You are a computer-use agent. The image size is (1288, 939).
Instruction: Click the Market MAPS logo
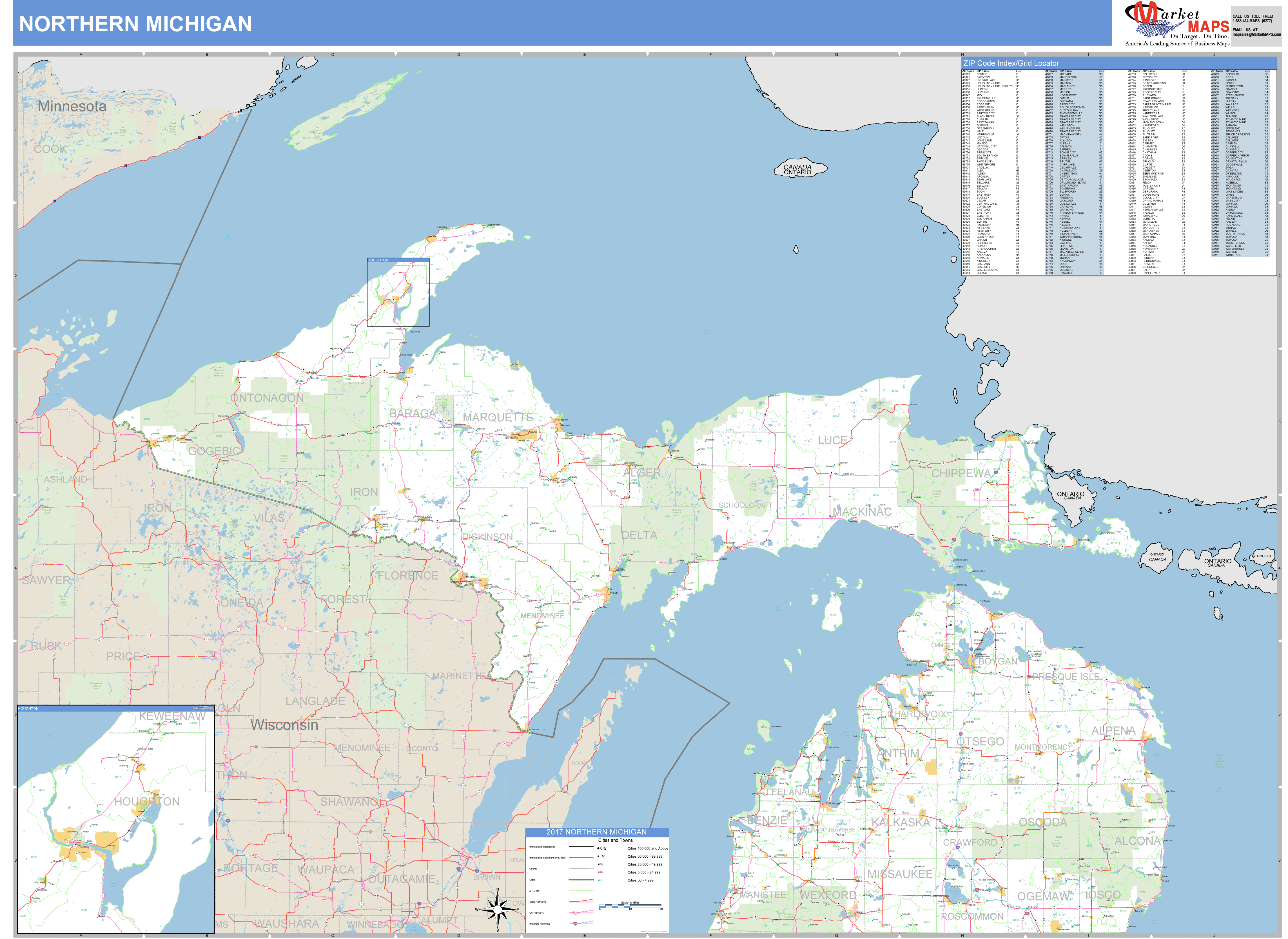(x=1177, y=24)
